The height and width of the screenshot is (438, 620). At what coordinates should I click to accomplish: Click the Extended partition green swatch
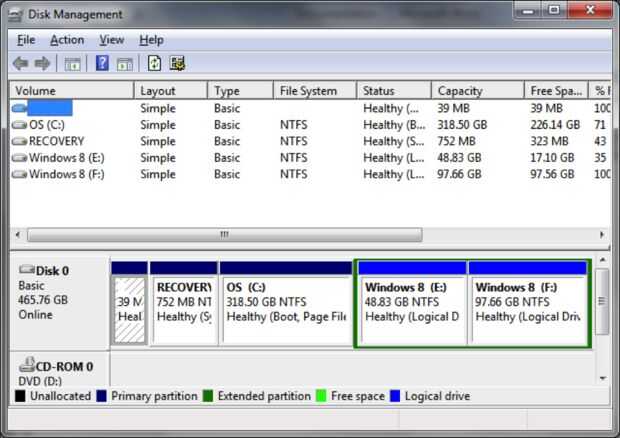point(208,396)
